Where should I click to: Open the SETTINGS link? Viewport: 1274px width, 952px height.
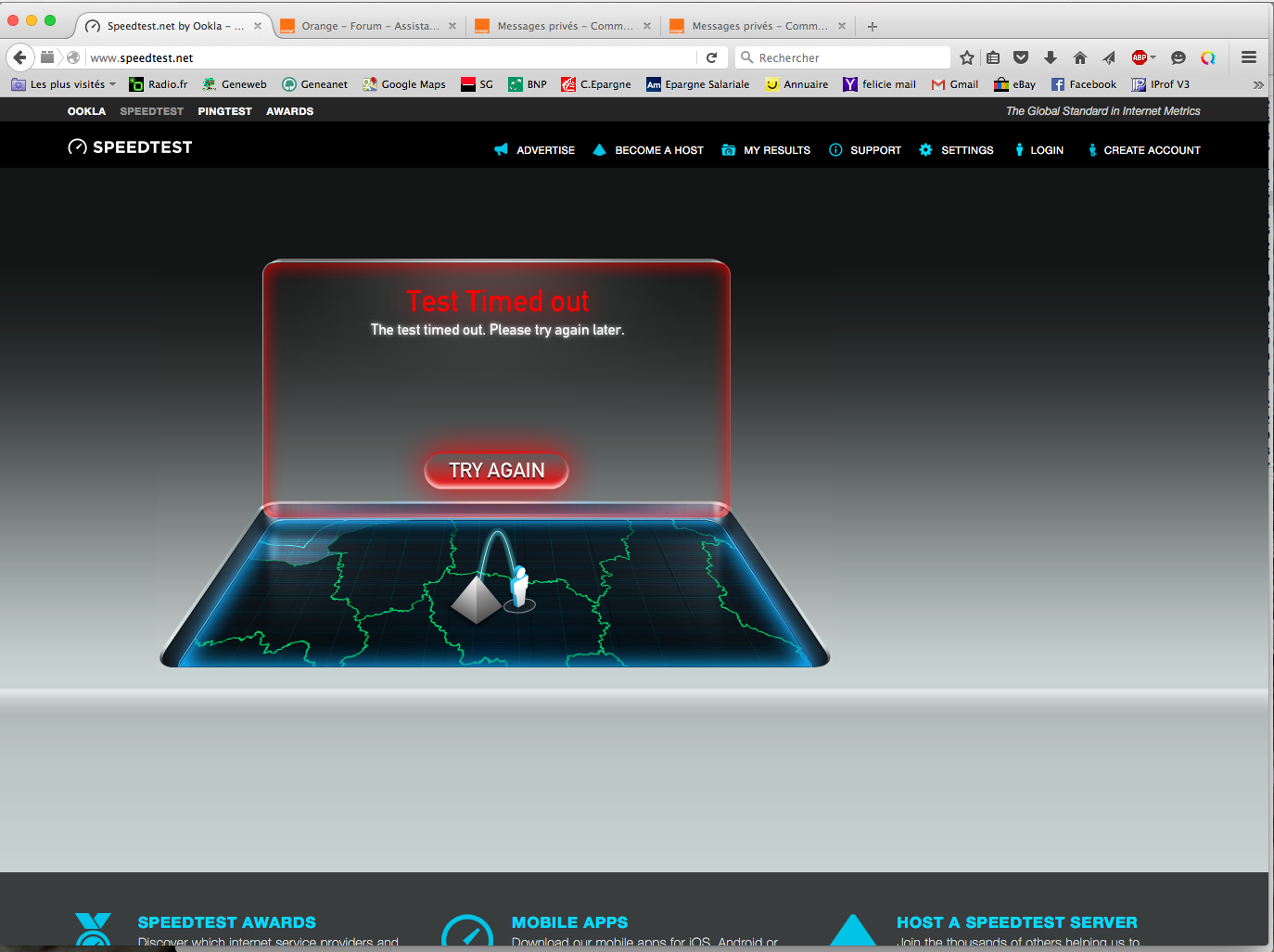point(967,150)
